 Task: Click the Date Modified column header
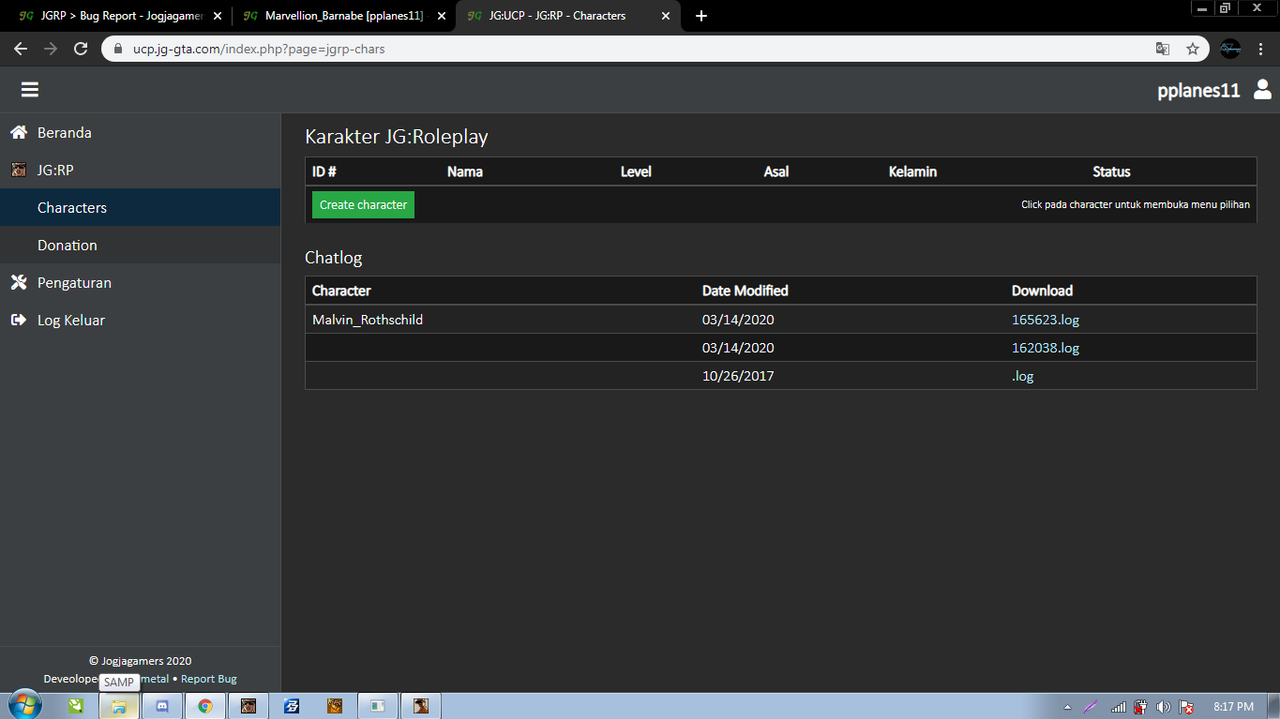745,291
